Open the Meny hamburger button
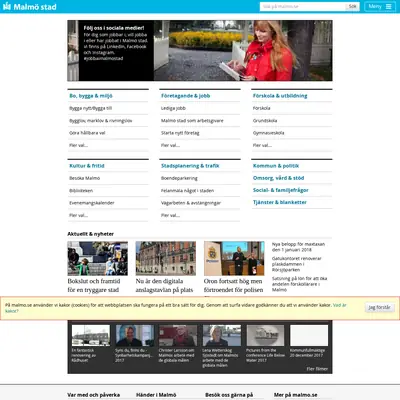Viewport: 400px width, 400px height. pyautogui.click(x=380, y=6)
